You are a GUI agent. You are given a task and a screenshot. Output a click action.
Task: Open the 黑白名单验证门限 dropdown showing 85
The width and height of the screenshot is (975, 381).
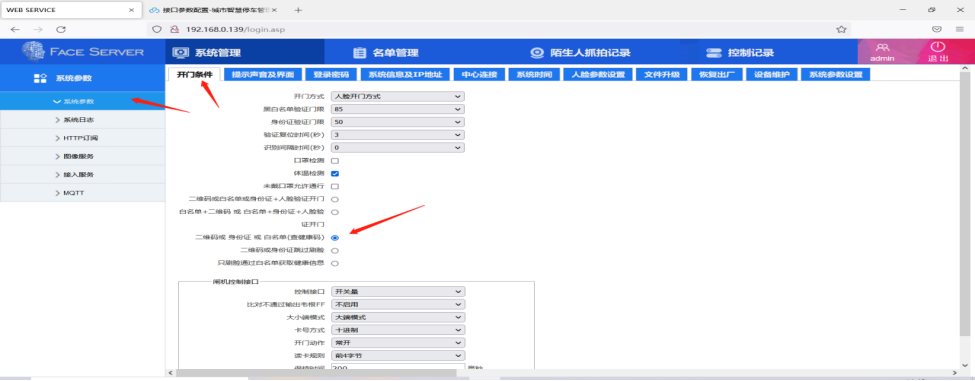pyautogui.click(x=397, y=109)
